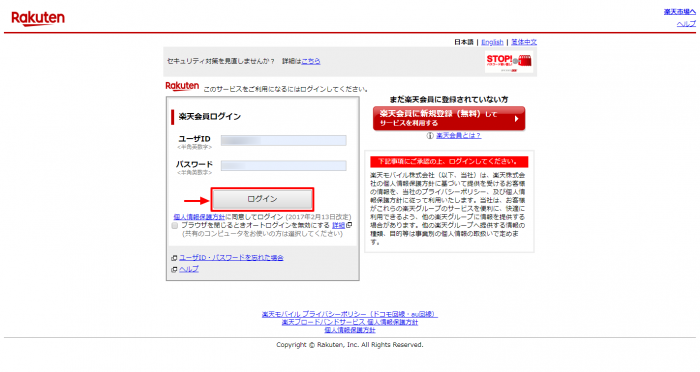Focus the ユーザID input field
The image size is (700, 372).
pyautogui.click(x=283, y=140)
